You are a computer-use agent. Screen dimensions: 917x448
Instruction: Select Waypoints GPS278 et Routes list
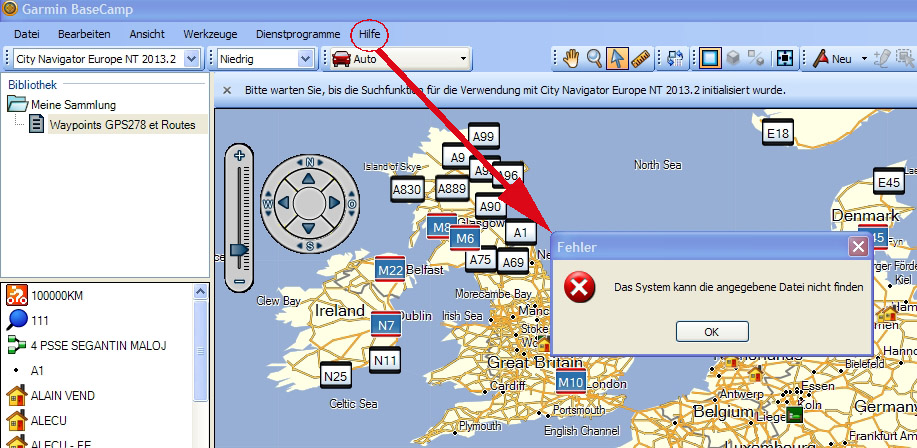pos(122,124)
